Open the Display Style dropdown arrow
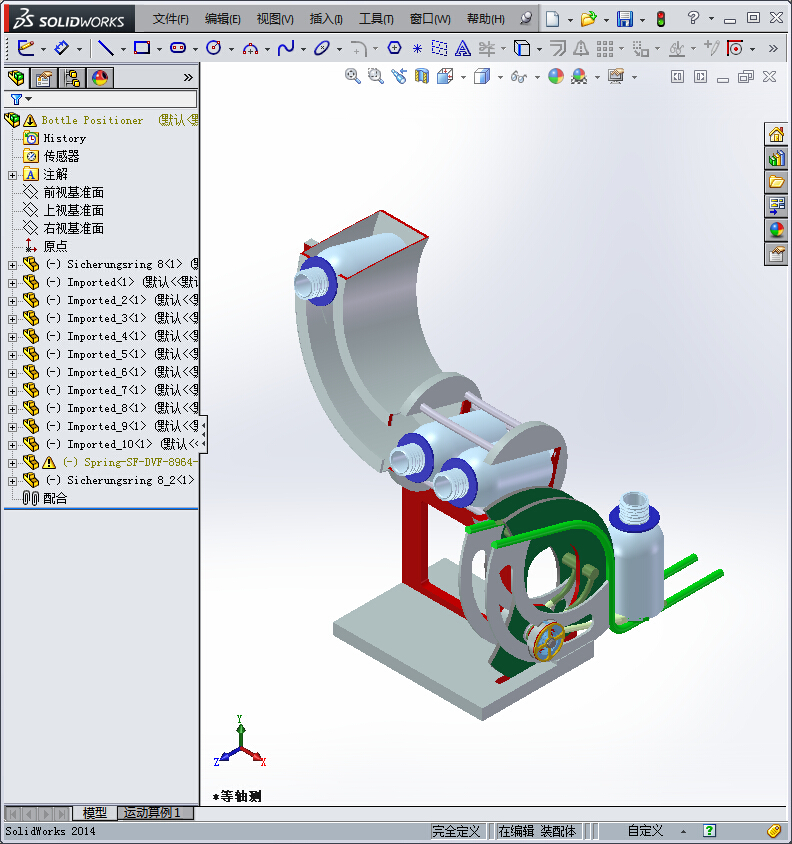 [x=500, y=78]
